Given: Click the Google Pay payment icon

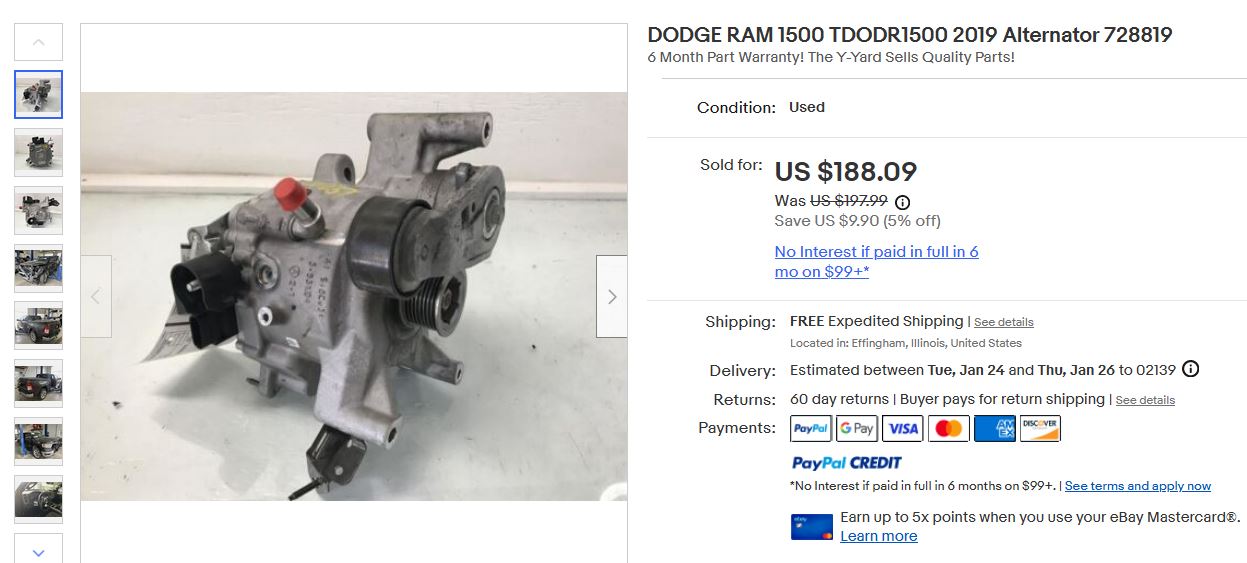Looking at the screenshot, I should coord(857,428).
